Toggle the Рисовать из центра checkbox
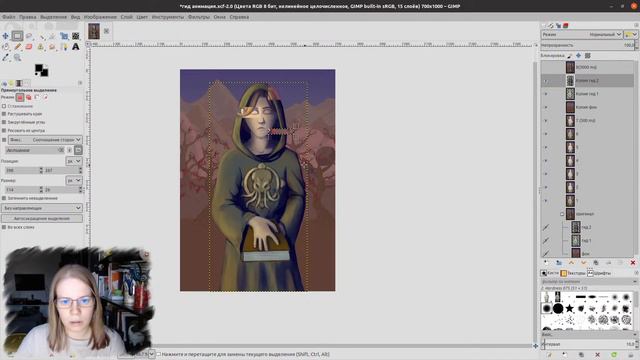This screenshot has height=360, width=640. [4, 131]
